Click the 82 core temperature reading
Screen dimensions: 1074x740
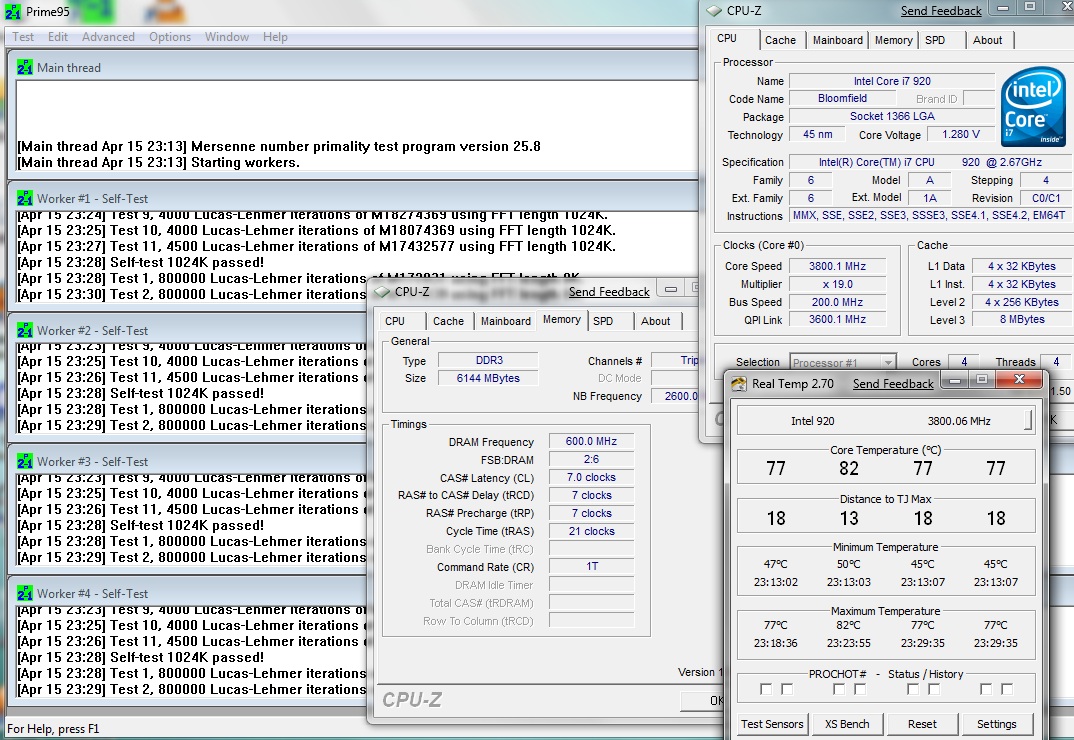[849, 469]
